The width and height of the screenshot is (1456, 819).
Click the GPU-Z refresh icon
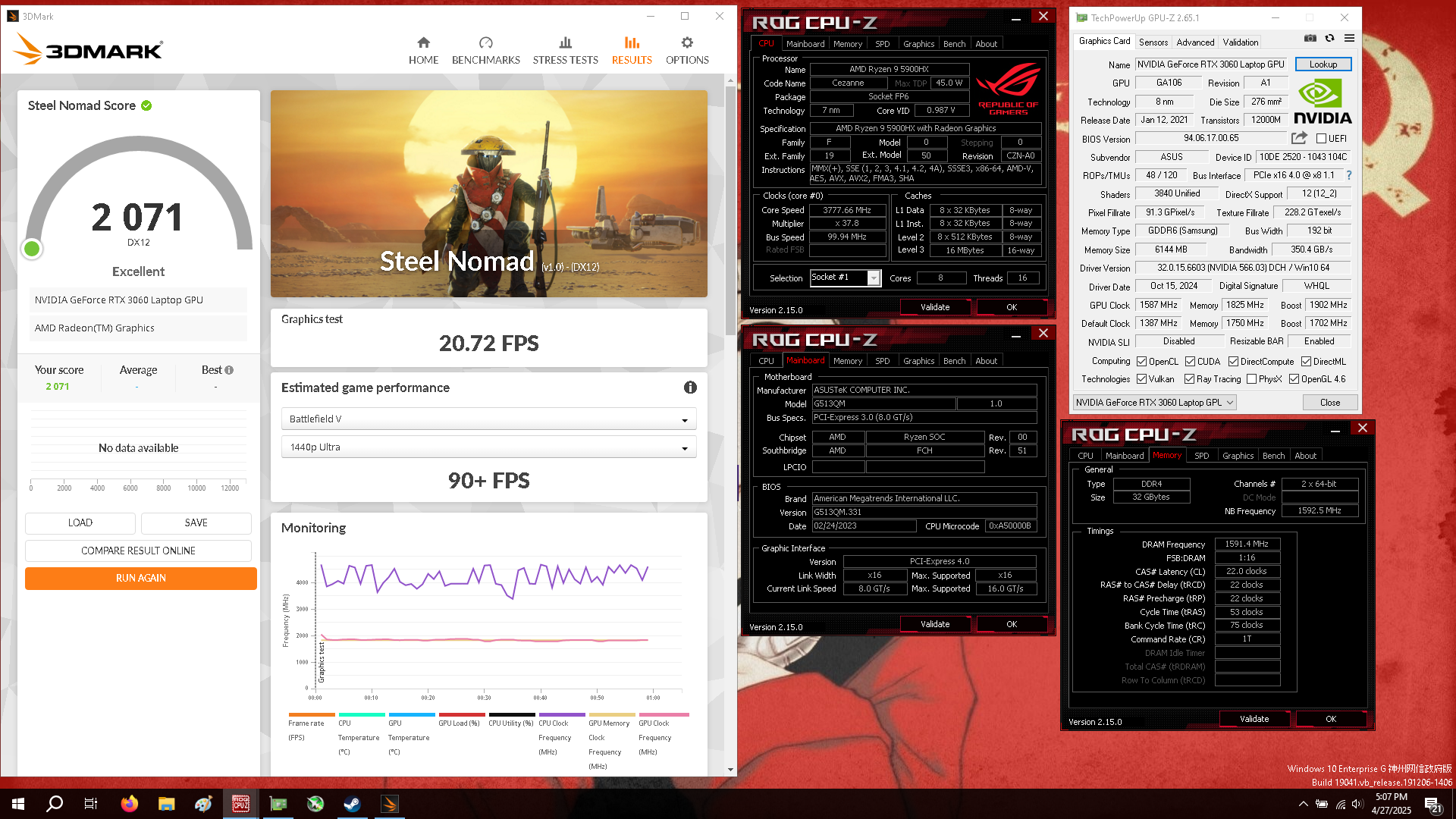1329,38
